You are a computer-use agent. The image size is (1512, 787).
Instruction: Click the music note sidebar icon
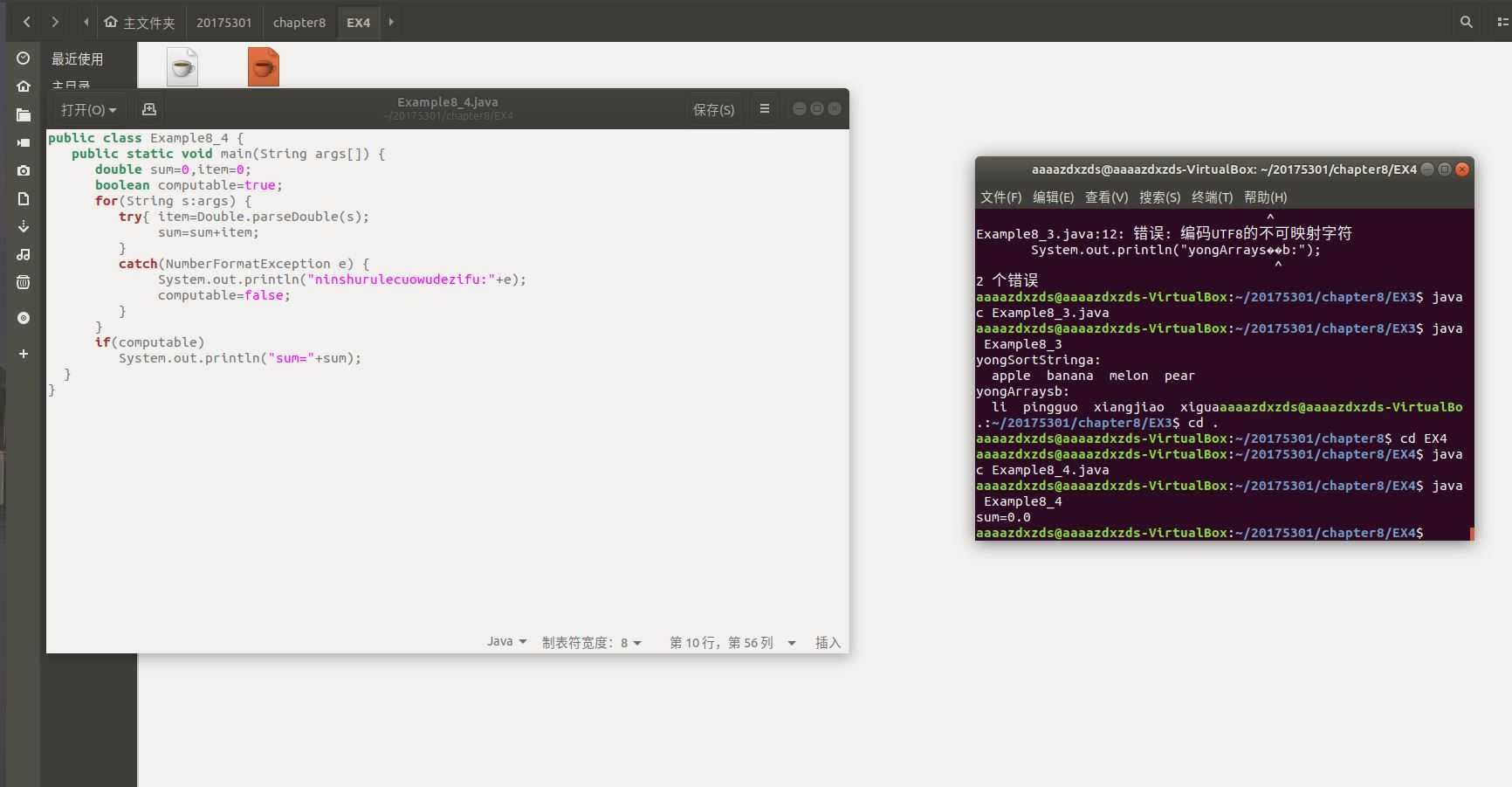[24, 254]
